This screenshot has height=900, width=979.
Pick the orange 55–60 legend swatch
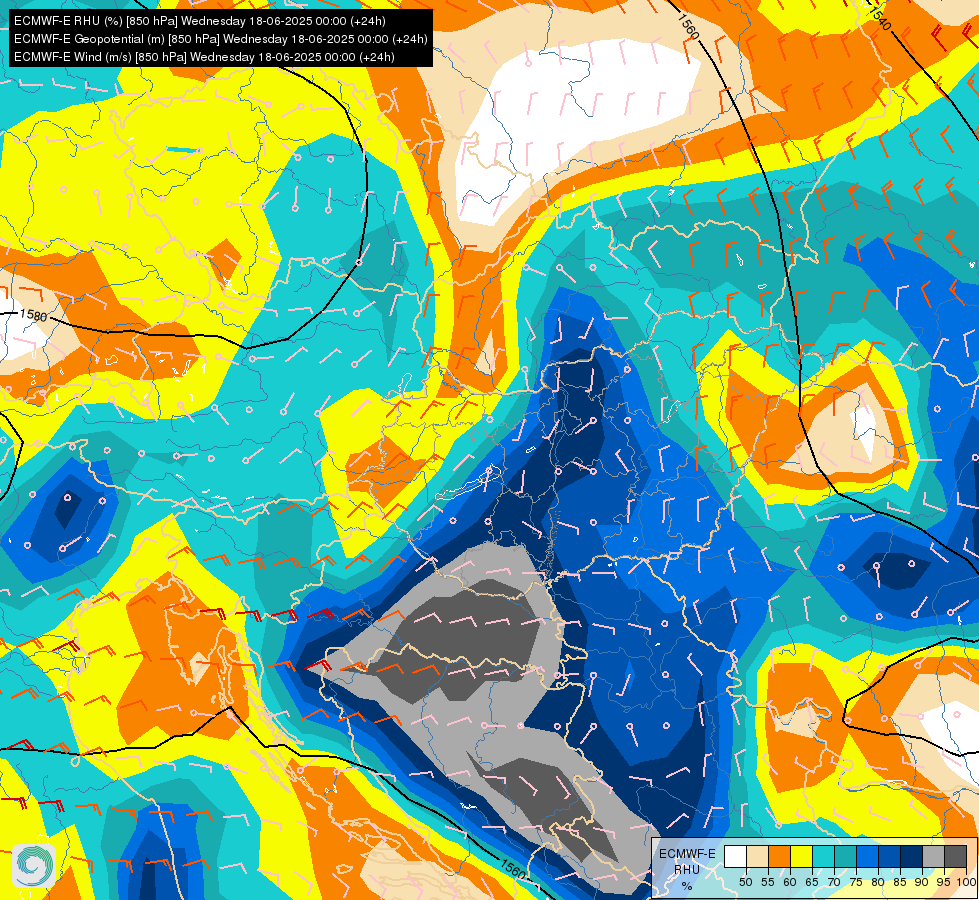point(779,856)
